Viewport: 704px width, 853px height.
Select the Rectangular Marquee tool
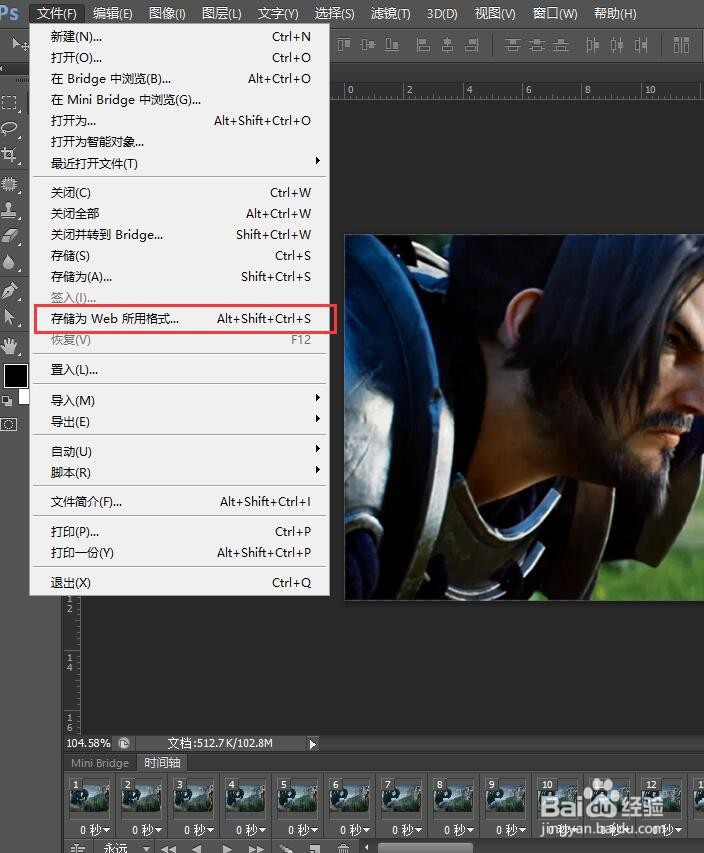point(9,102)
